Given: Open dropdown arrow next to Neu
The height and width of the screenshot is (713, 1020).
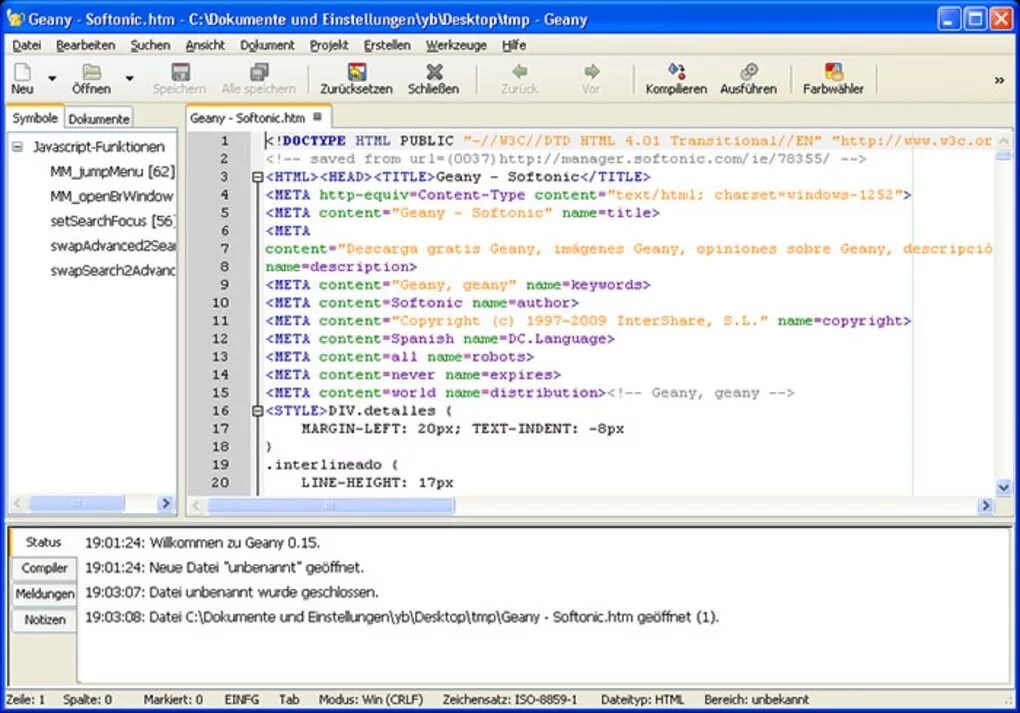Looking at the screenshot, I should pos(52,79).
